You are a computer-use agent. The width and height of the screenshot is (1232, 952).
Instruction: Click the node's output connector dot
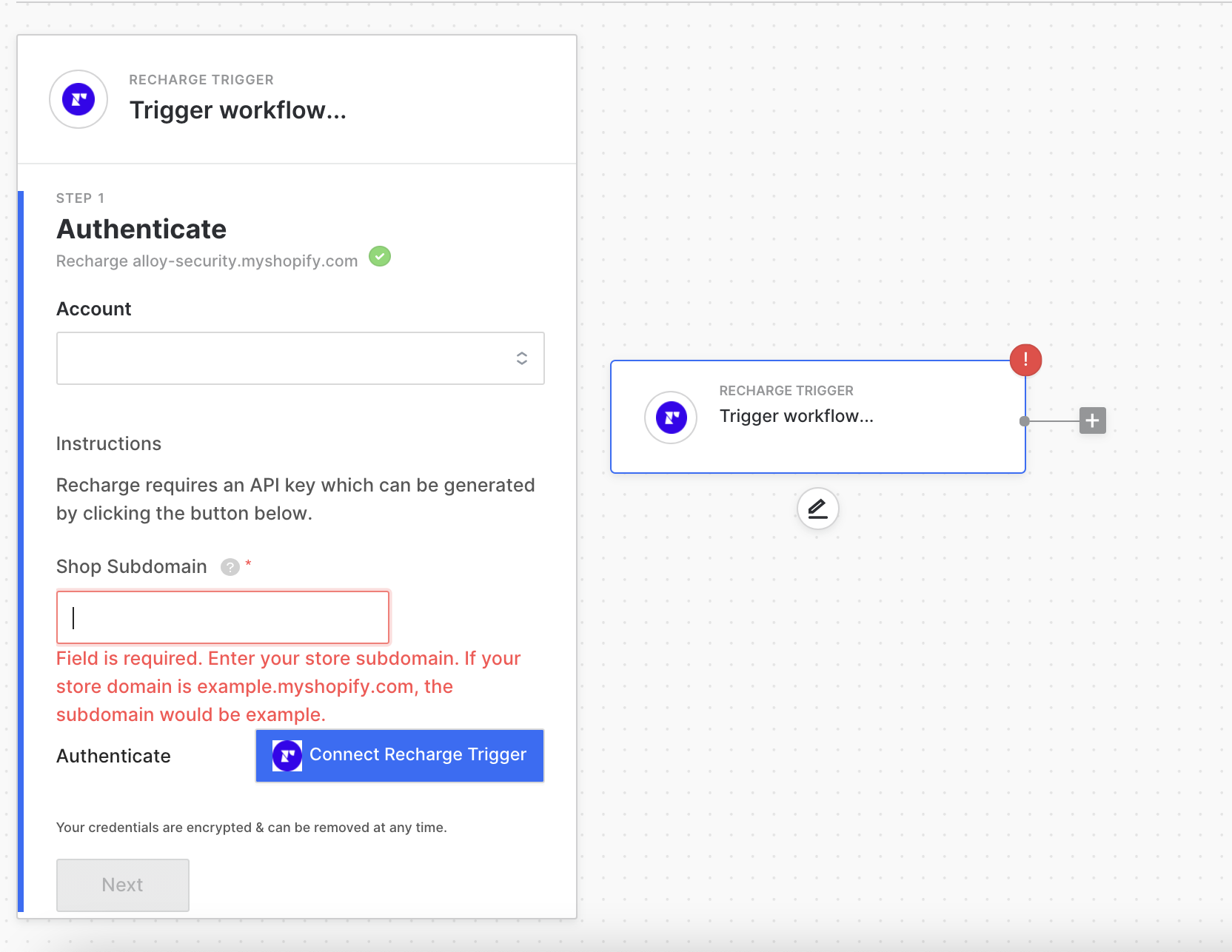click(x=1025, y=421)
